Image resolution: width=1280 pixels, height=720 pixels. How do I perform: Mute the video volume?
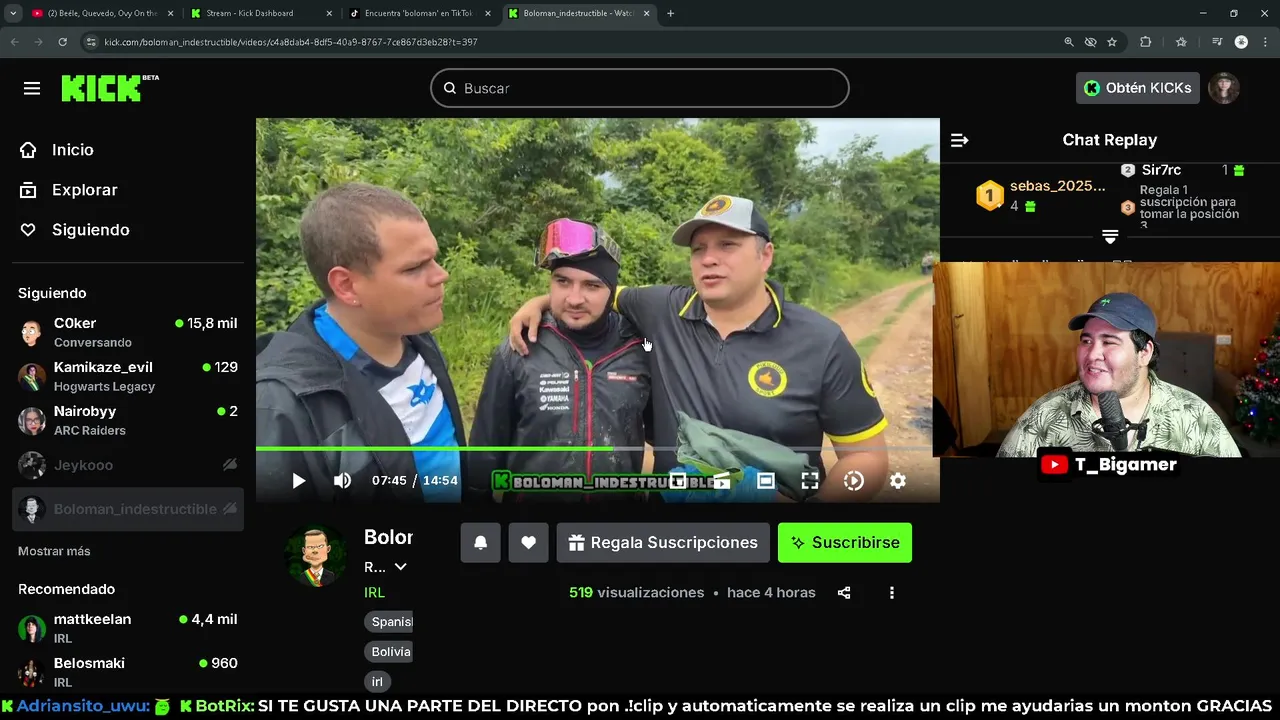pyautogui.click(x=342, y=481)
